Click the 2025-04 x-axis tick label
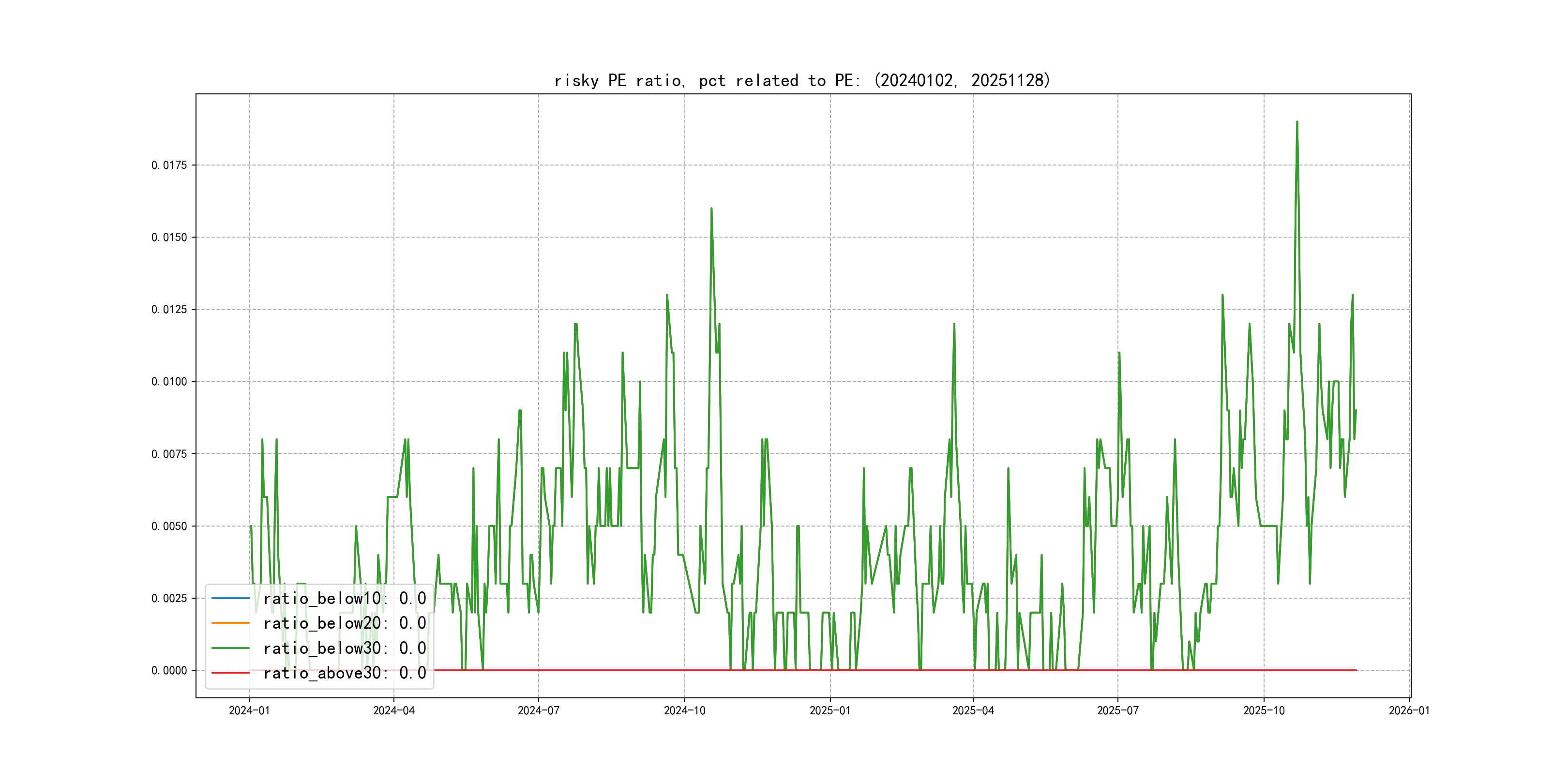 [x=973, y=710]
